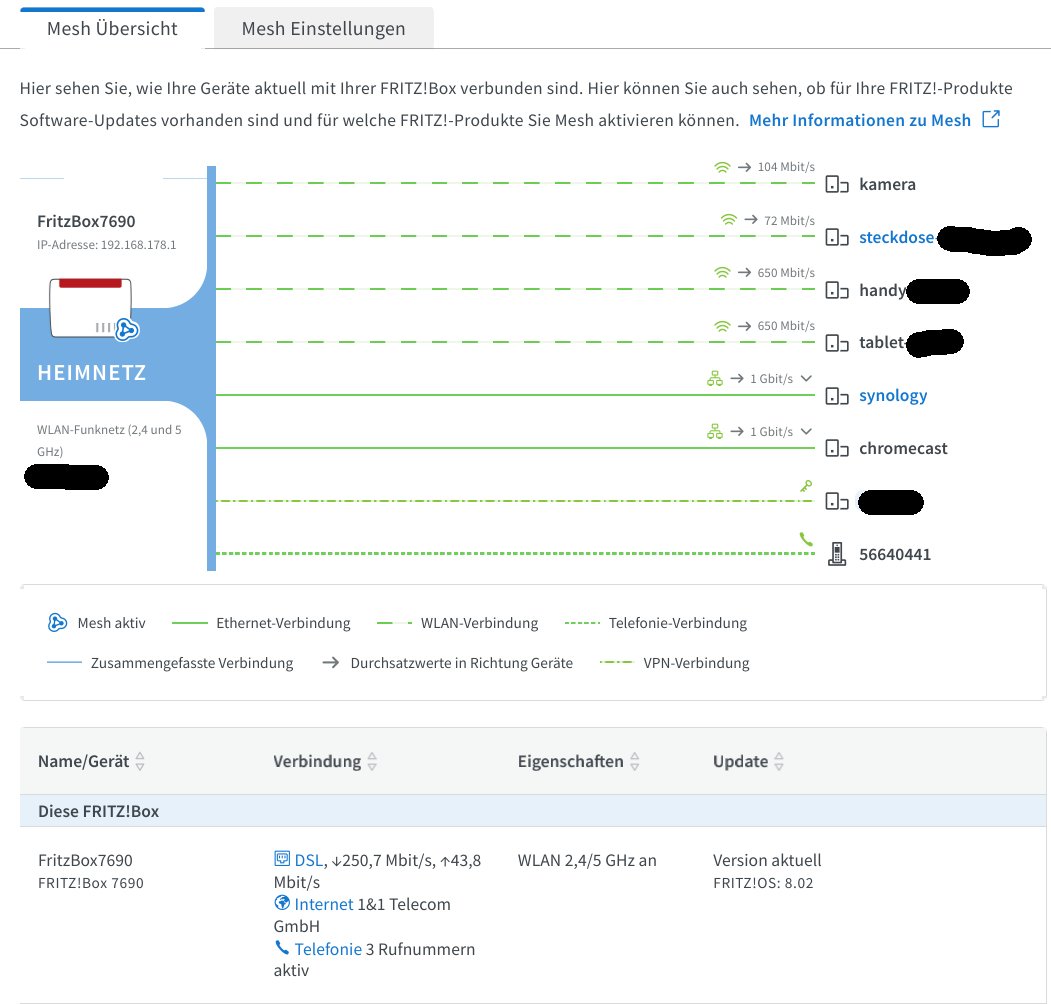This screenshot has width=1051, height=1004.
Task: Open the Mehr Informationen zu Mesh link
Action: pyautogui.click(x=859, y=120)
